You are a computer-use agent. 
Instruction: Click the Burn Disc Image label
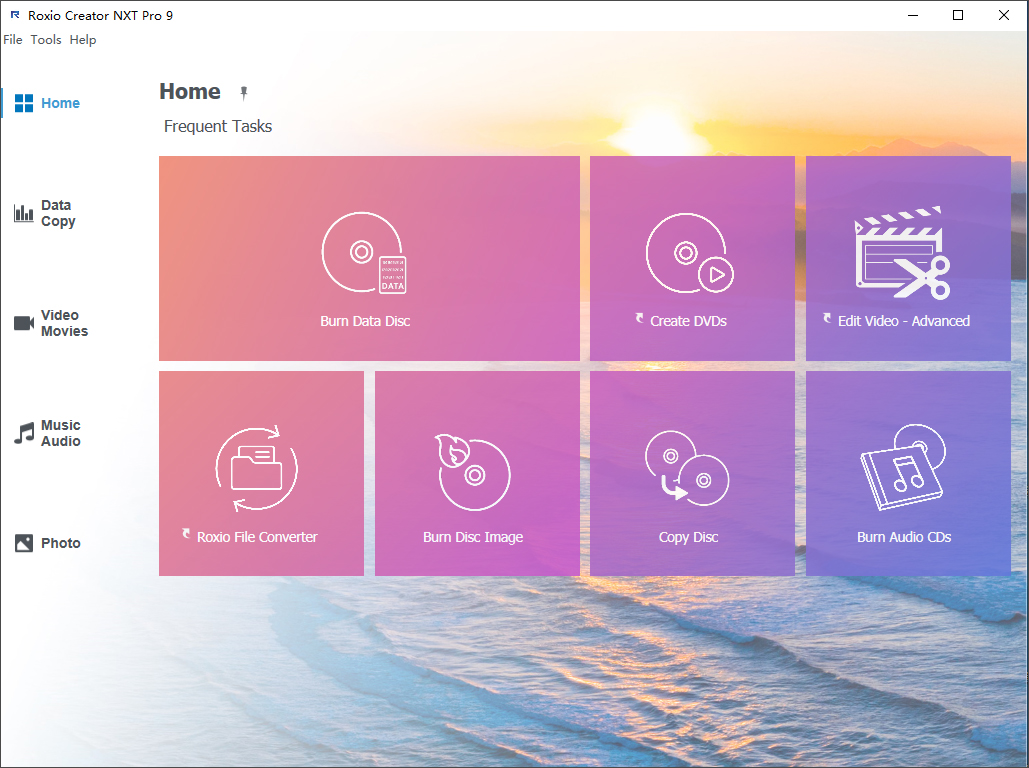click(472, 537)
